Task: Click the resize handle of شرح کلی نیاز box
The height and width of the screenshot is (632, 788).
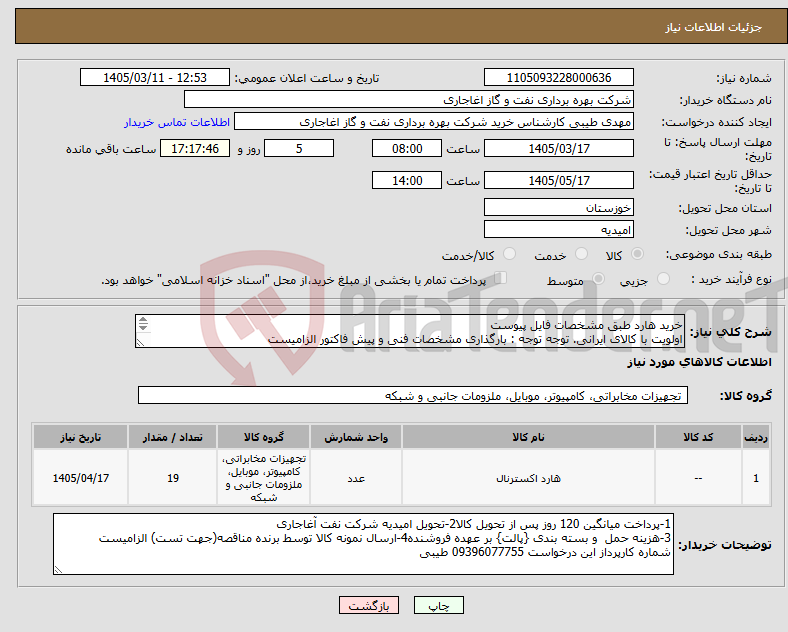Action: (140, 343)
